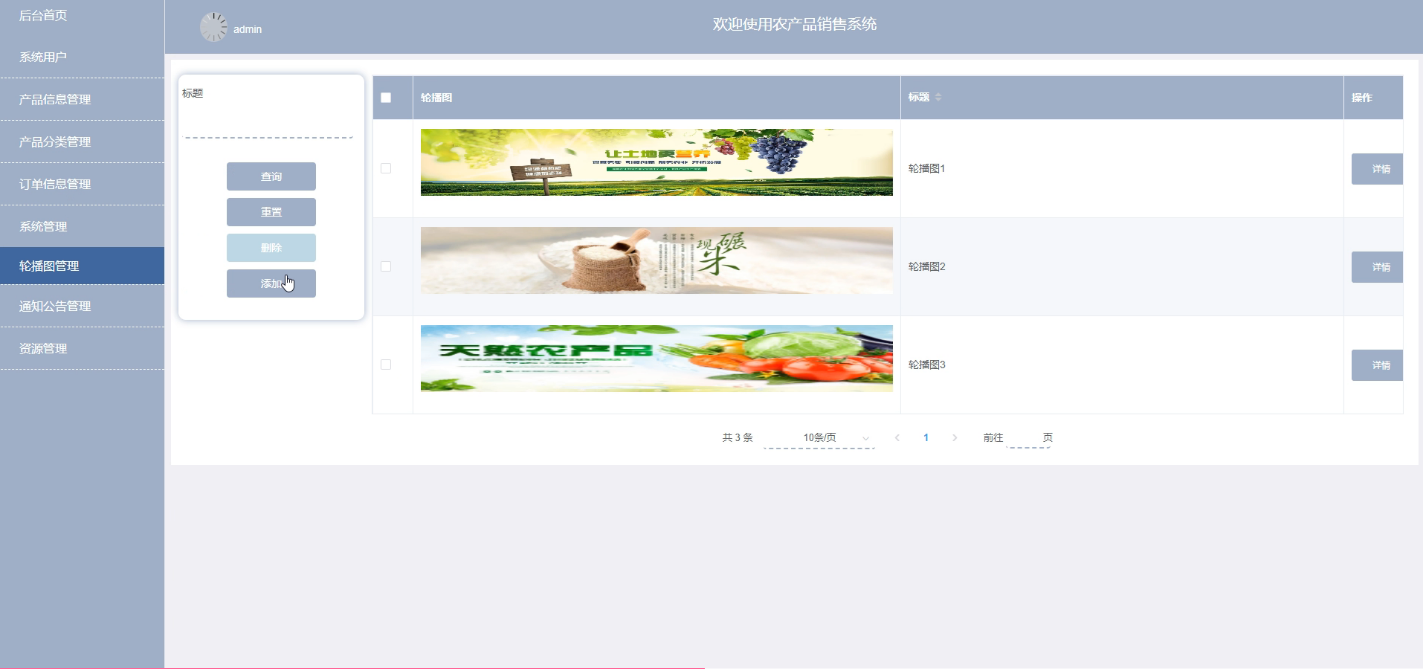The image size is (1423, 669).
Task: Check the box for 轮播图2 row
Action: pos(386,266)
